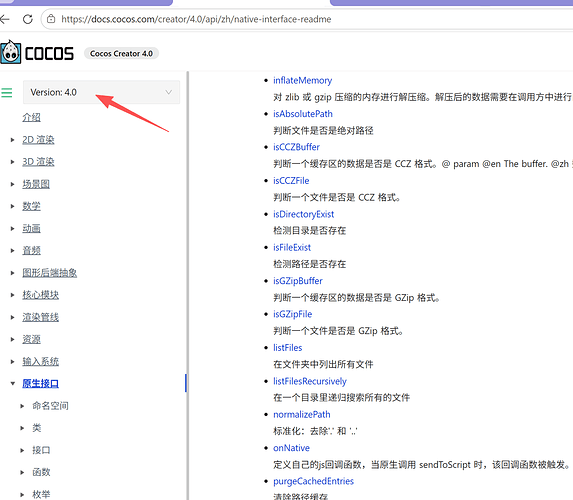Open the inflateMemory link
This screenshot has height=500, width=573.
pyautogui.click(x=303, y=80)
